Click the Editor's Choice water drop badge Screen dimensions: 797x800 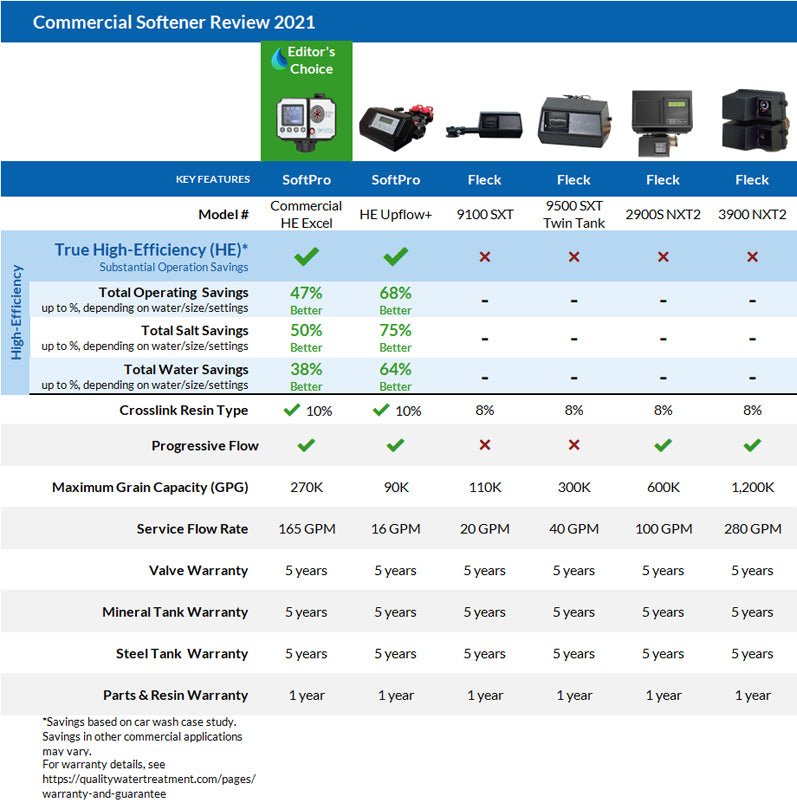(279, 60)
